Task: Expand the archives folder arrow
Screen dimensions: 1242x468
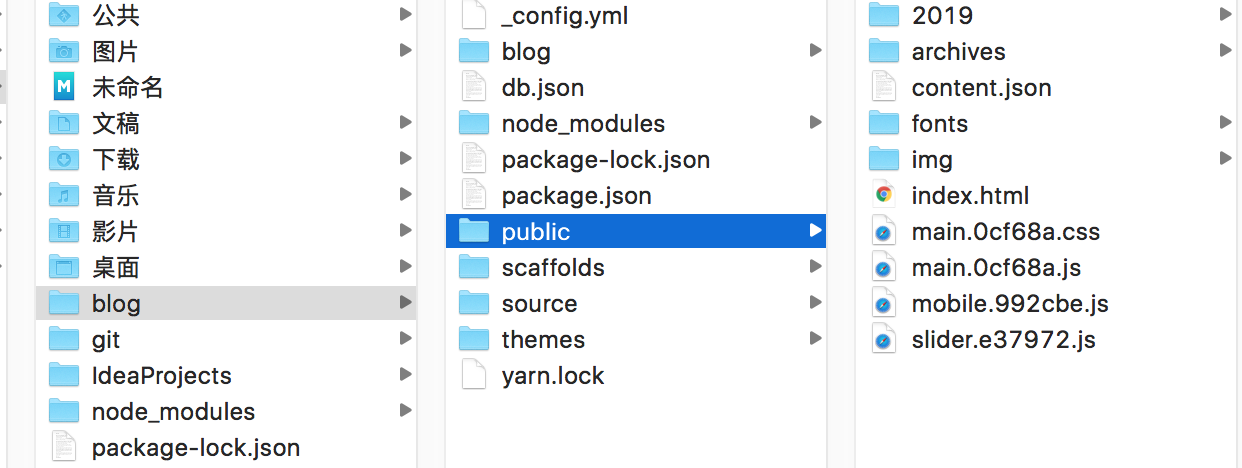Action: [x=1226, y=52]
